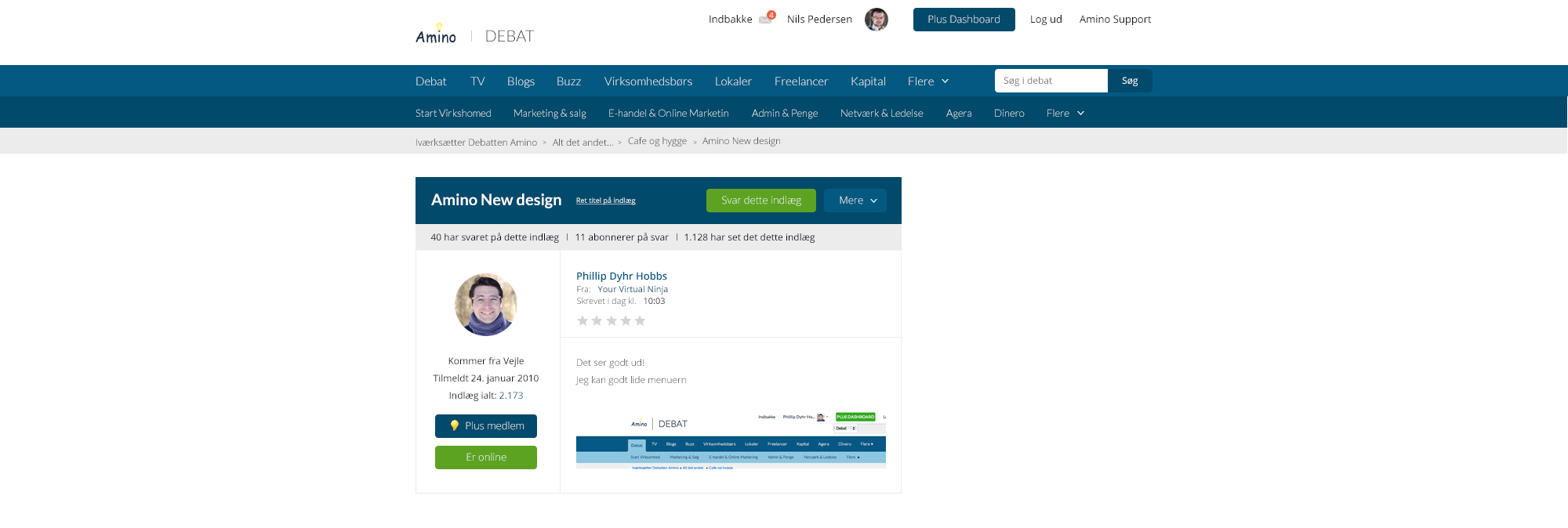Click the Nils Pedersen username
1568x528 pixels.
click(819, 20)
